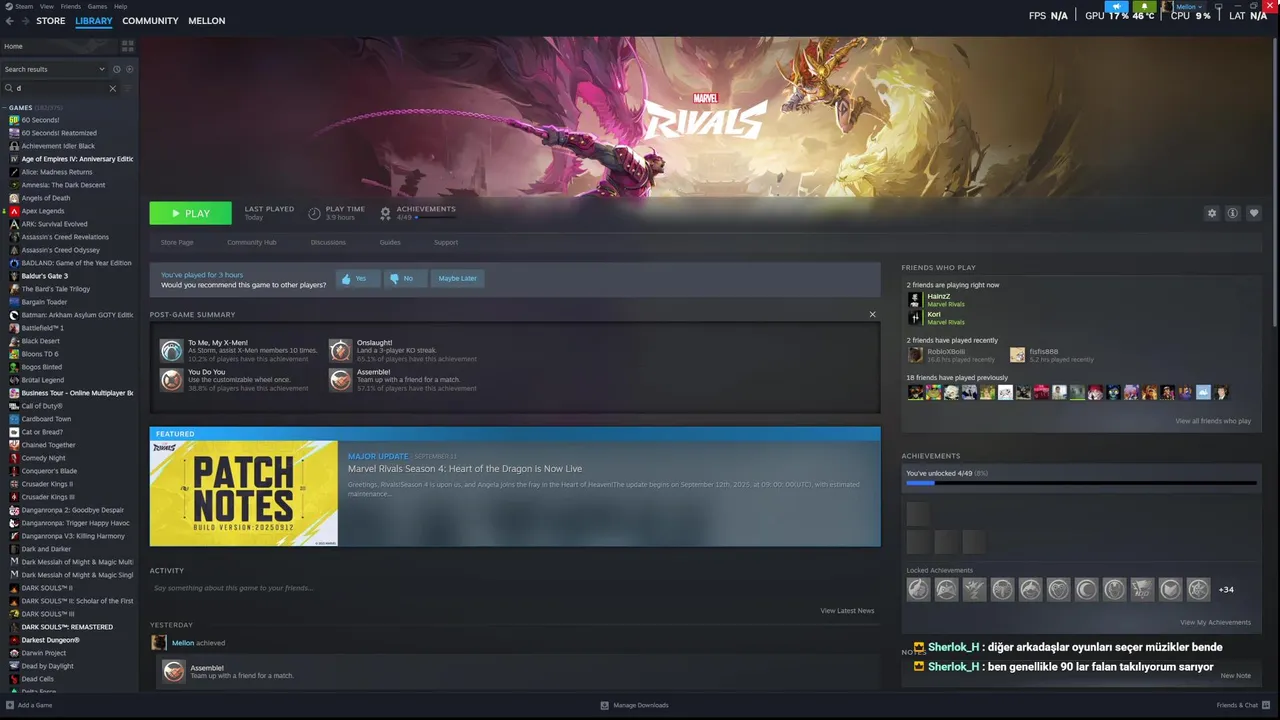Image resolution: width=1280 pixels, height=720 pixels.
Task: Open Kori's friend avatar
Action: (x=914, y=317)
